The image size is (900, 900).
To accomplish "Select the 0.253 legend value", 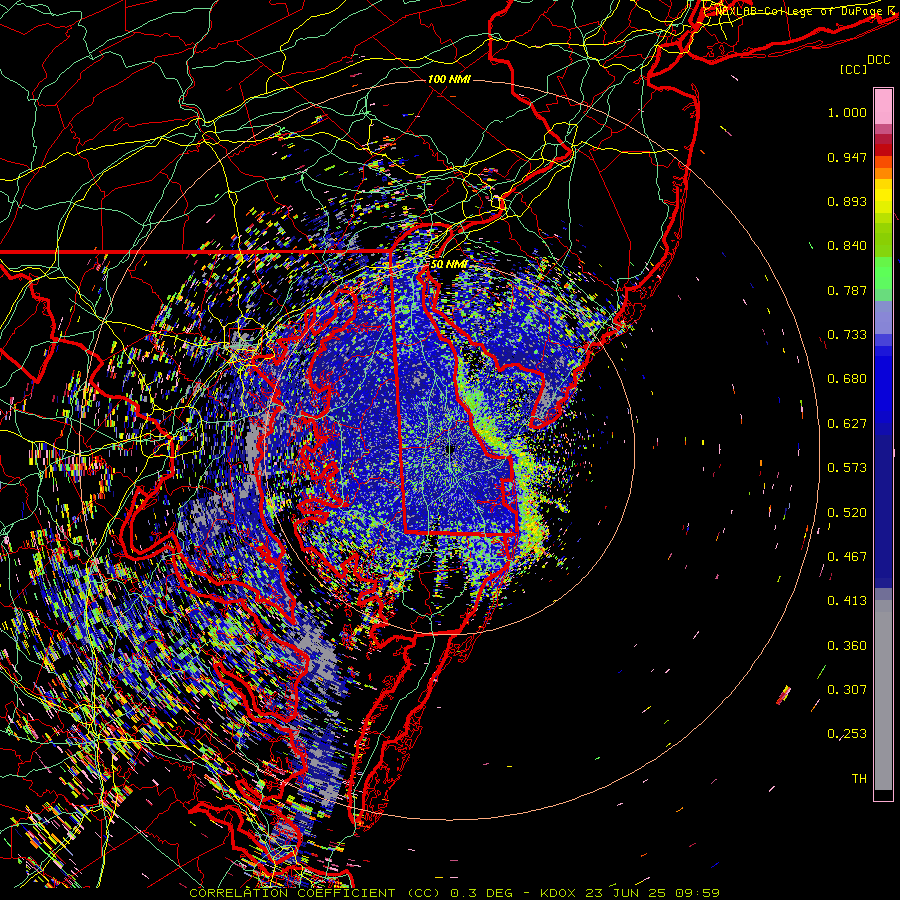I will pos(847,734).
